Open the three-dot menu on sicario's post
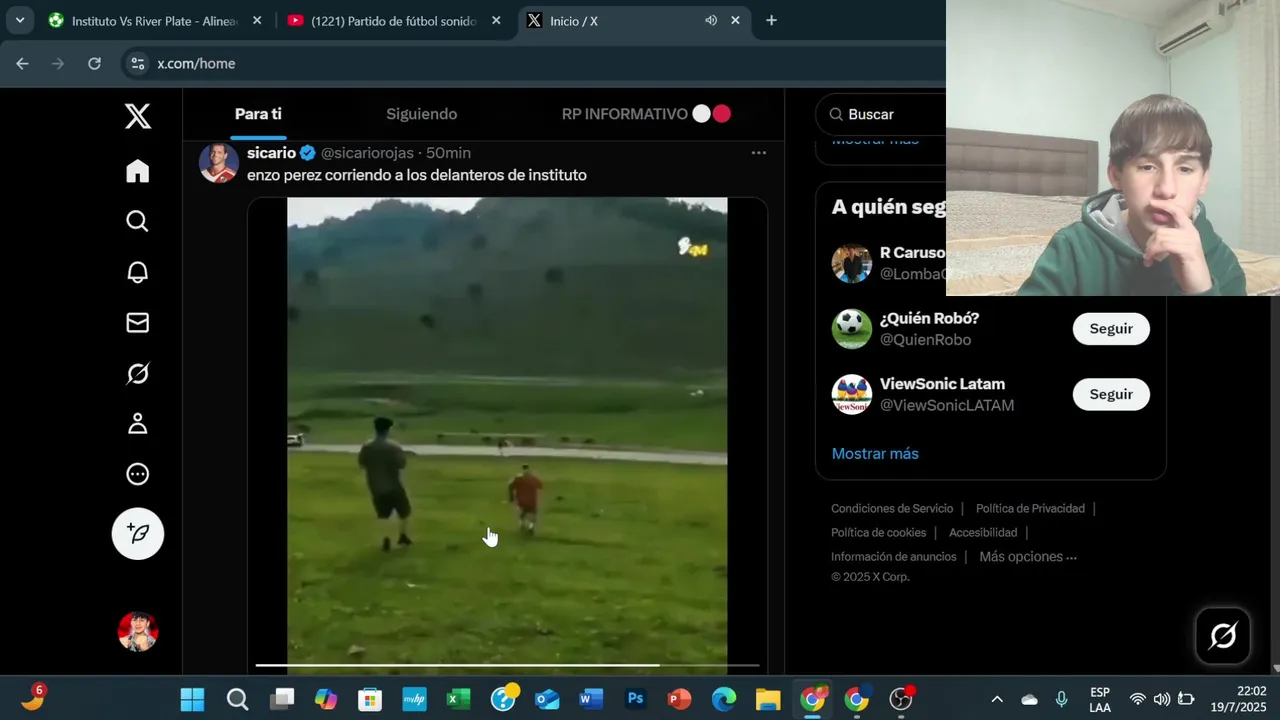 point(759,153)
